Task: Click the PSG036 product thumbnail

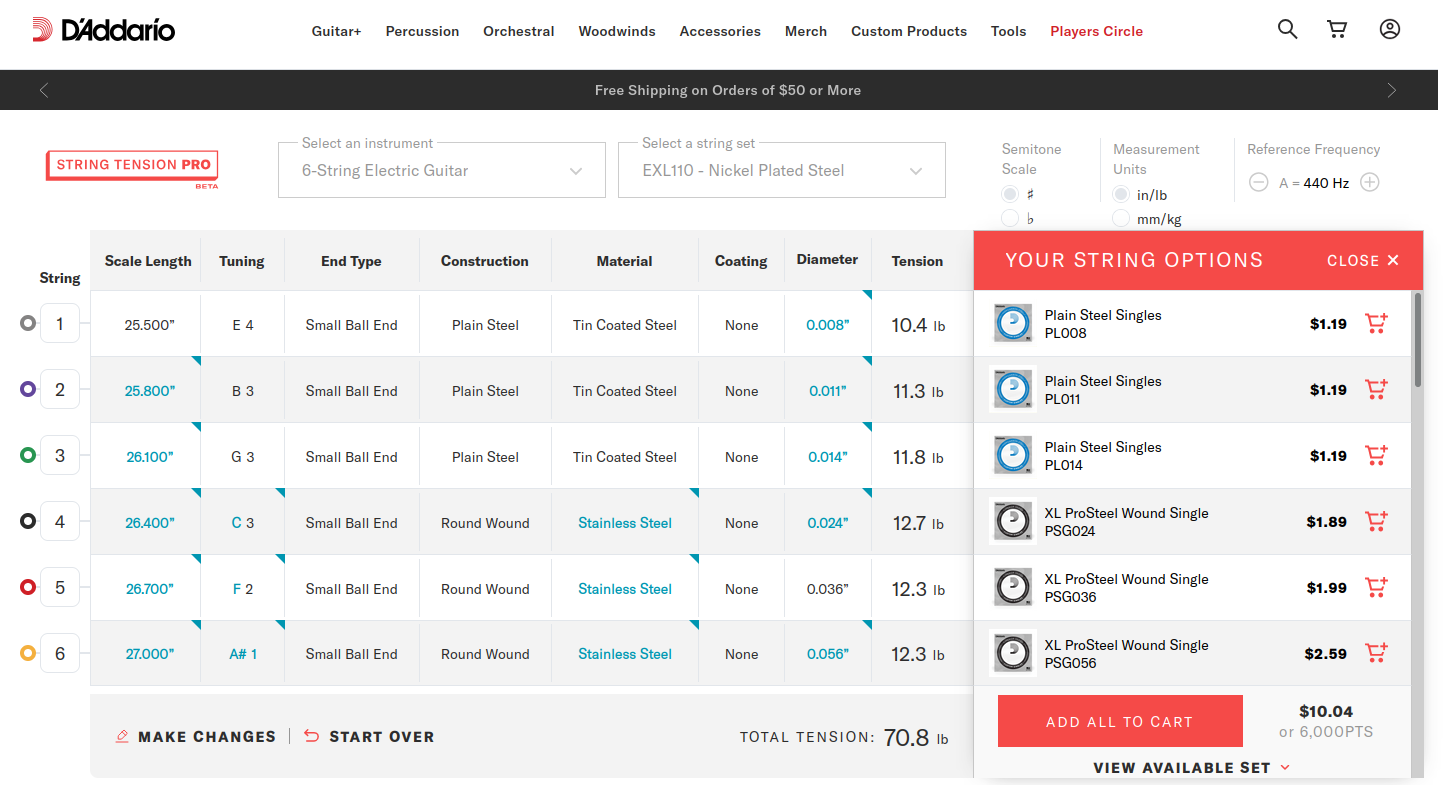Action: pyautogui.click(x=1012, y=587)
